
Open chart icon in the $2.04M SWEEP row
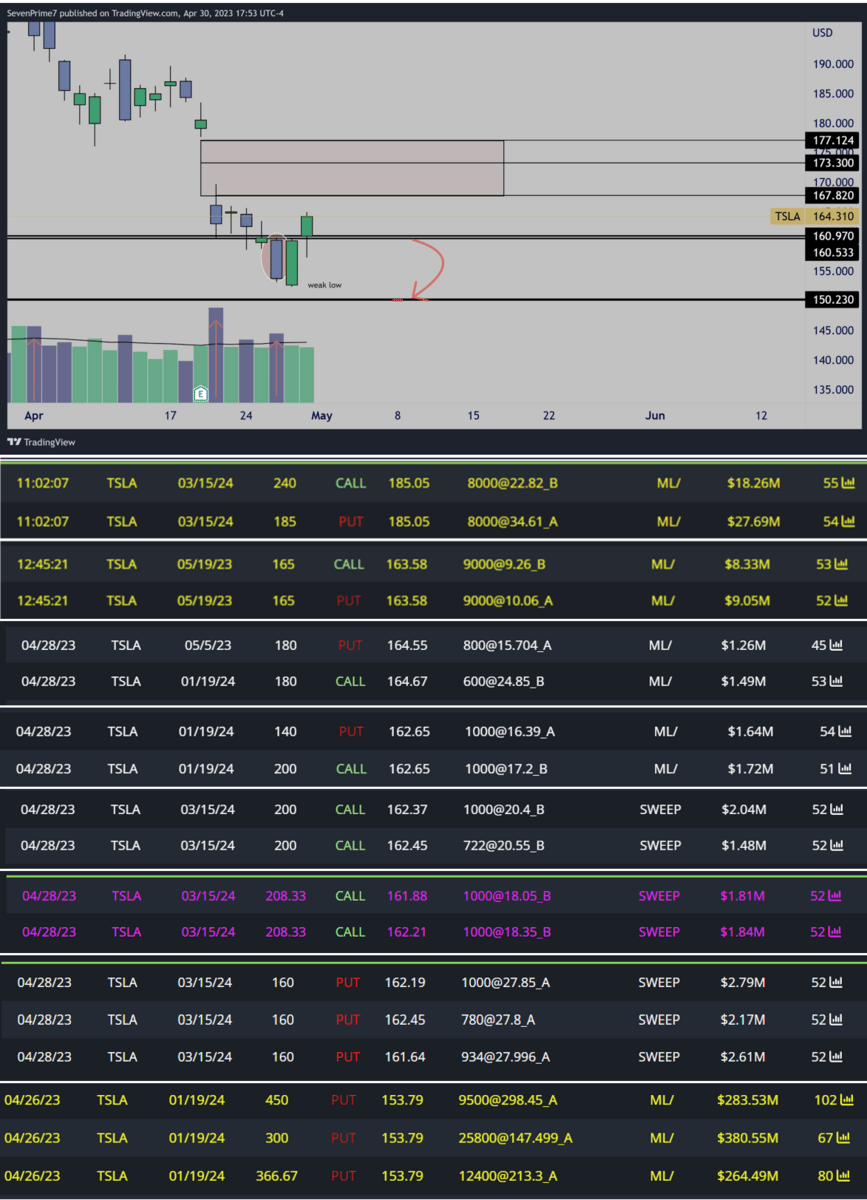(837, 809)
